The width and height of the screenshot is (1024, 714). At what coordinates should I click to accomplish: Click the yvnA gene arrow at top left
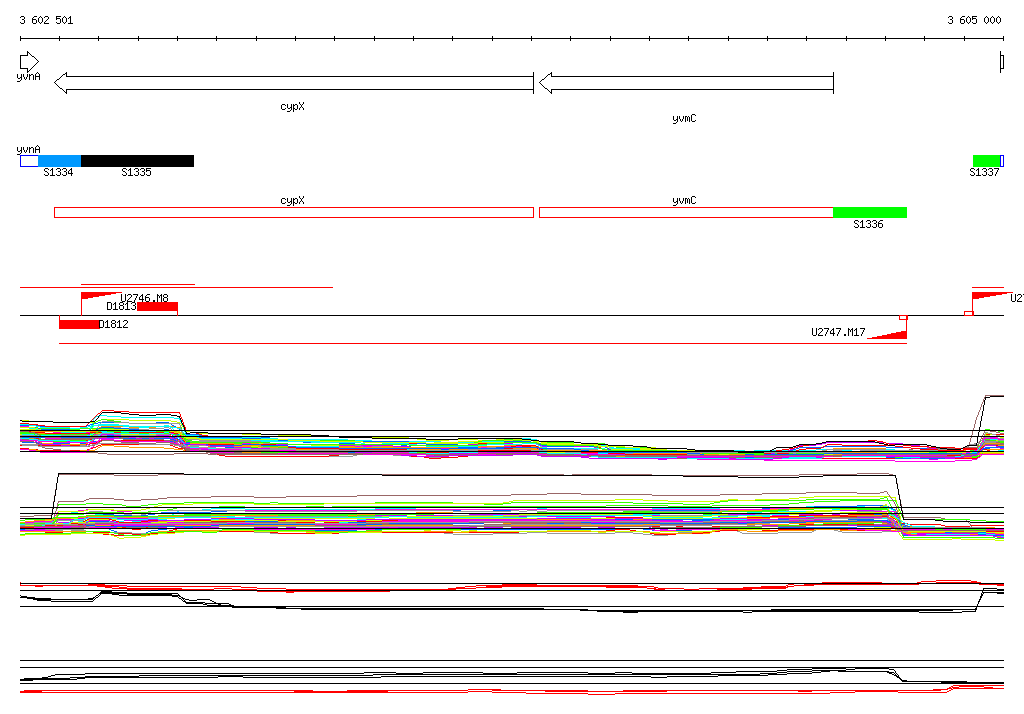click(29, 62)
